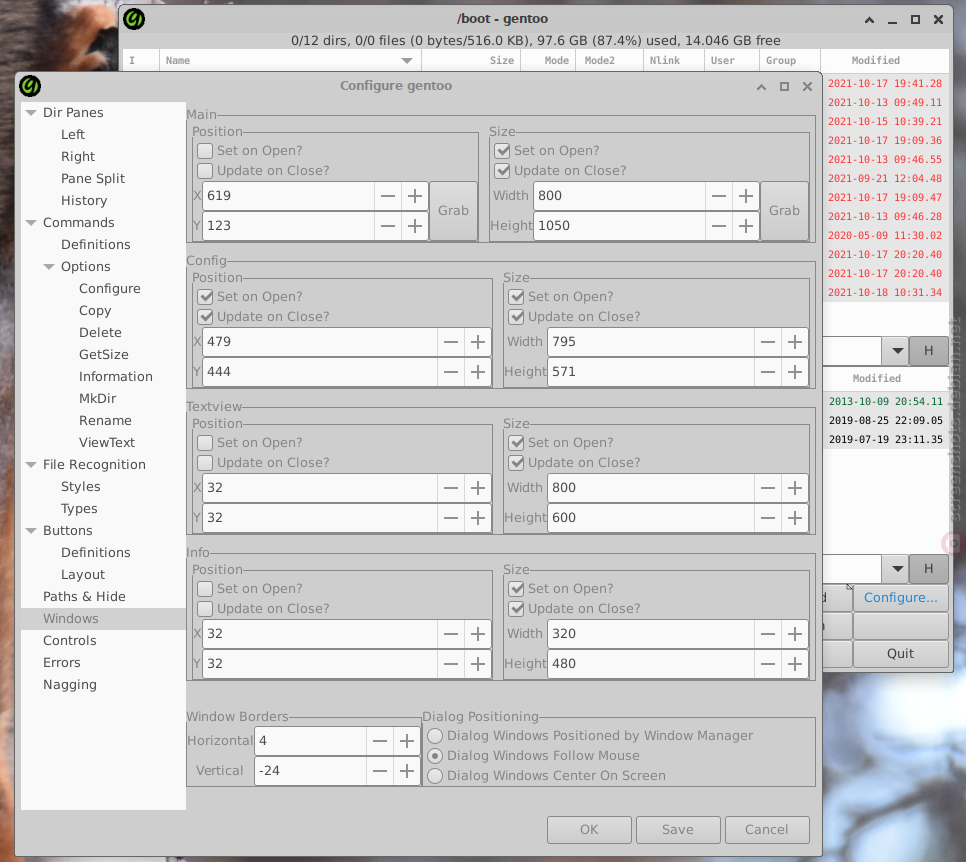The image size is (966, 862).
Task: Collapse the Commands tree node
Action: (x=31, y=222)
